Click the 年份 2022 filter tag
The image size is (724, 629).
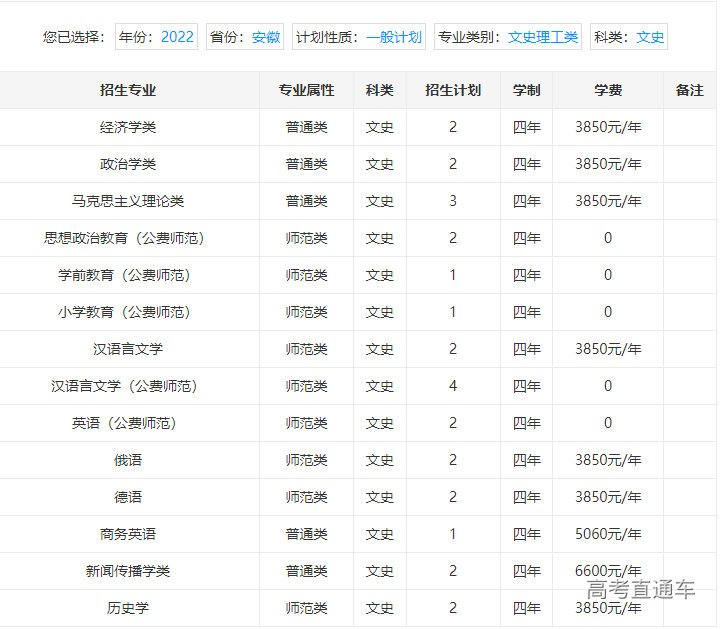click(x=156, y=37)
